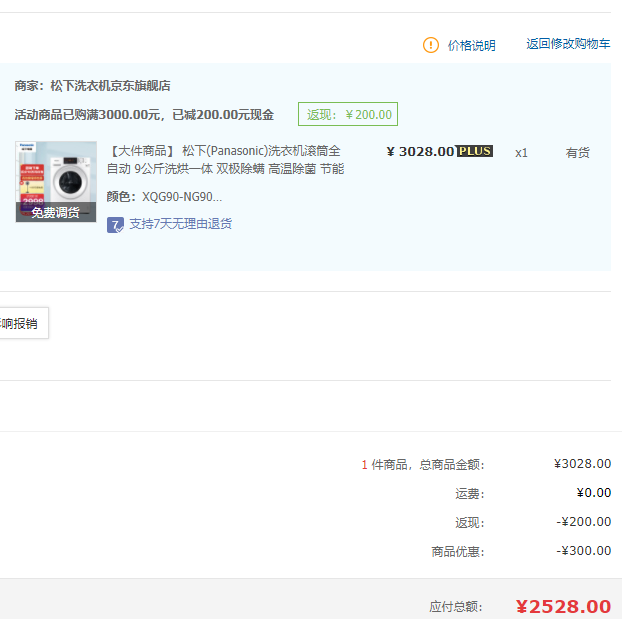Screen dimensions: 622x619
Task: Open the Panasonic washer product thumbnail
Action: (x=56, y=182)
